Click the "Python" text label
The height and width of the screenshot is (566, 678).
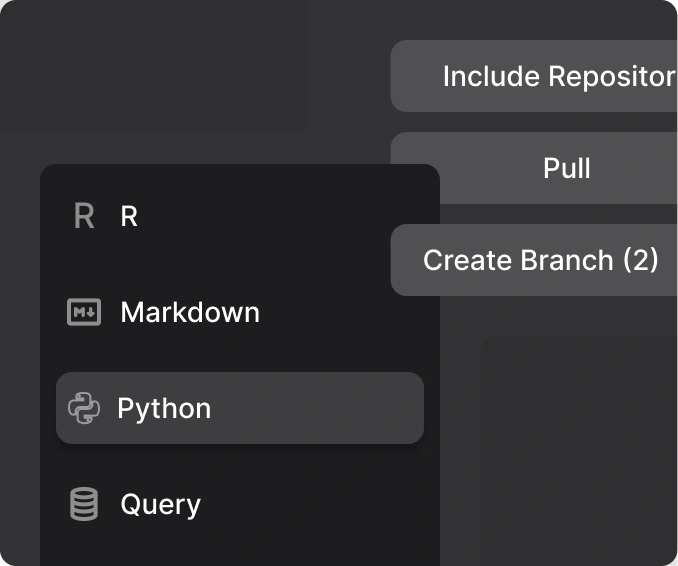tap(164, 408)
